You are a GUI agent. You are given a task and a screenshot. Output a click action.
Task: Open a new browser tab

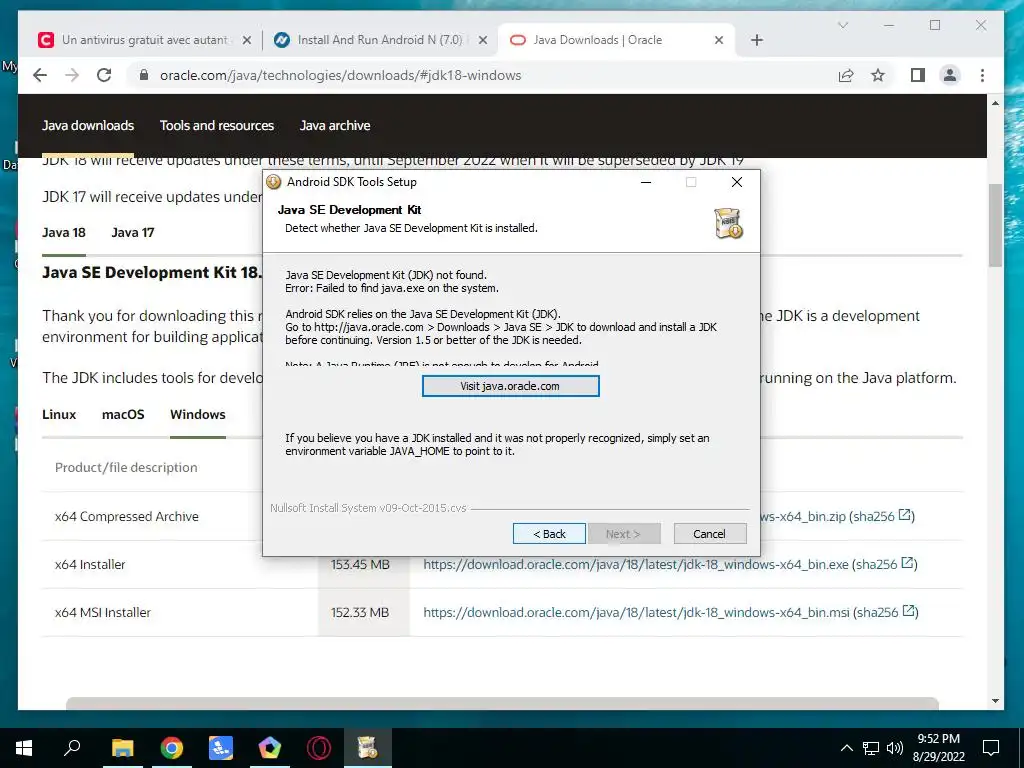(x=756, y=40)
